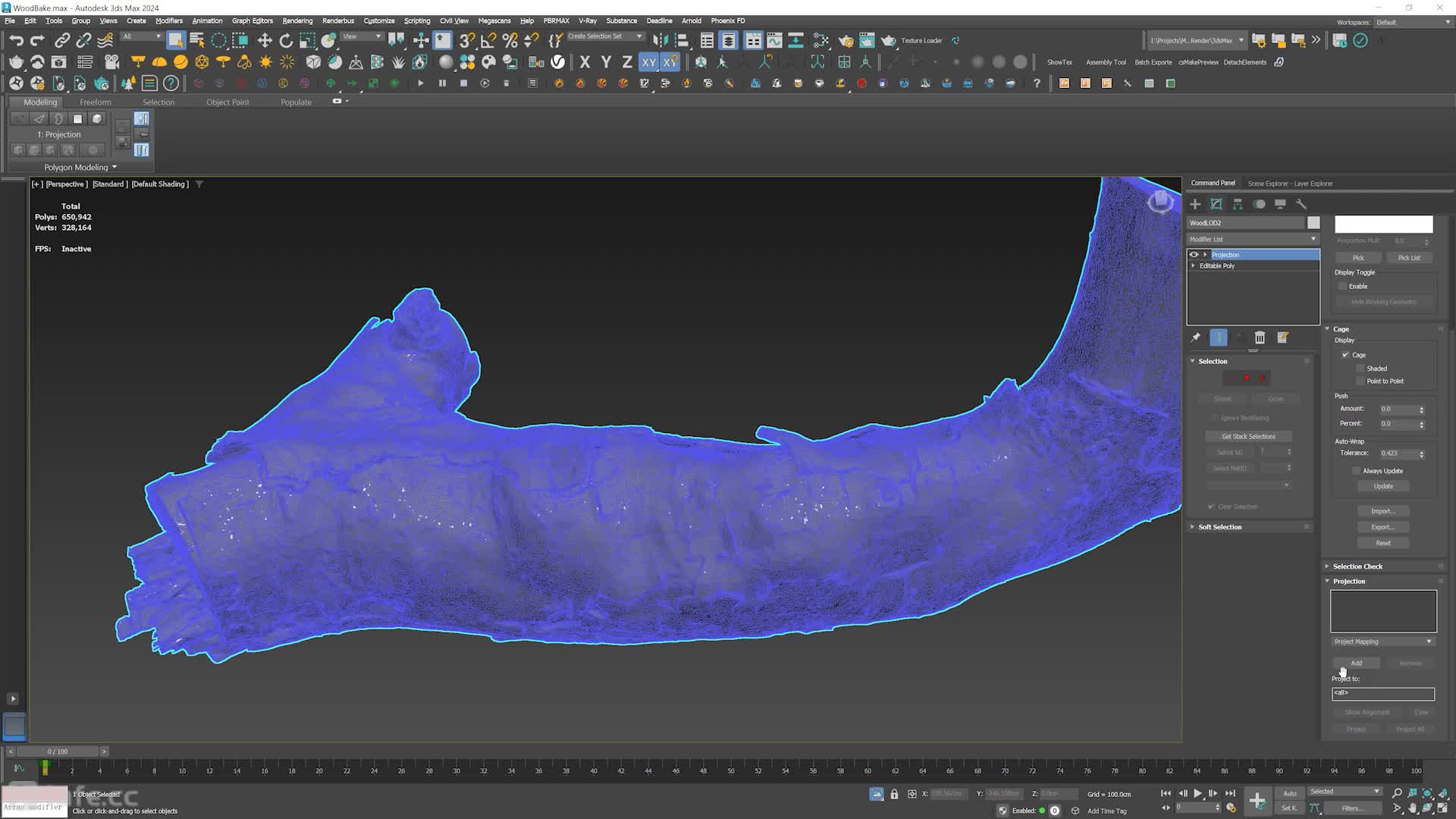Screen dimensions: 1456x819
Task: Click the V-Ray logo icon in toolbar
Action: 558,62
